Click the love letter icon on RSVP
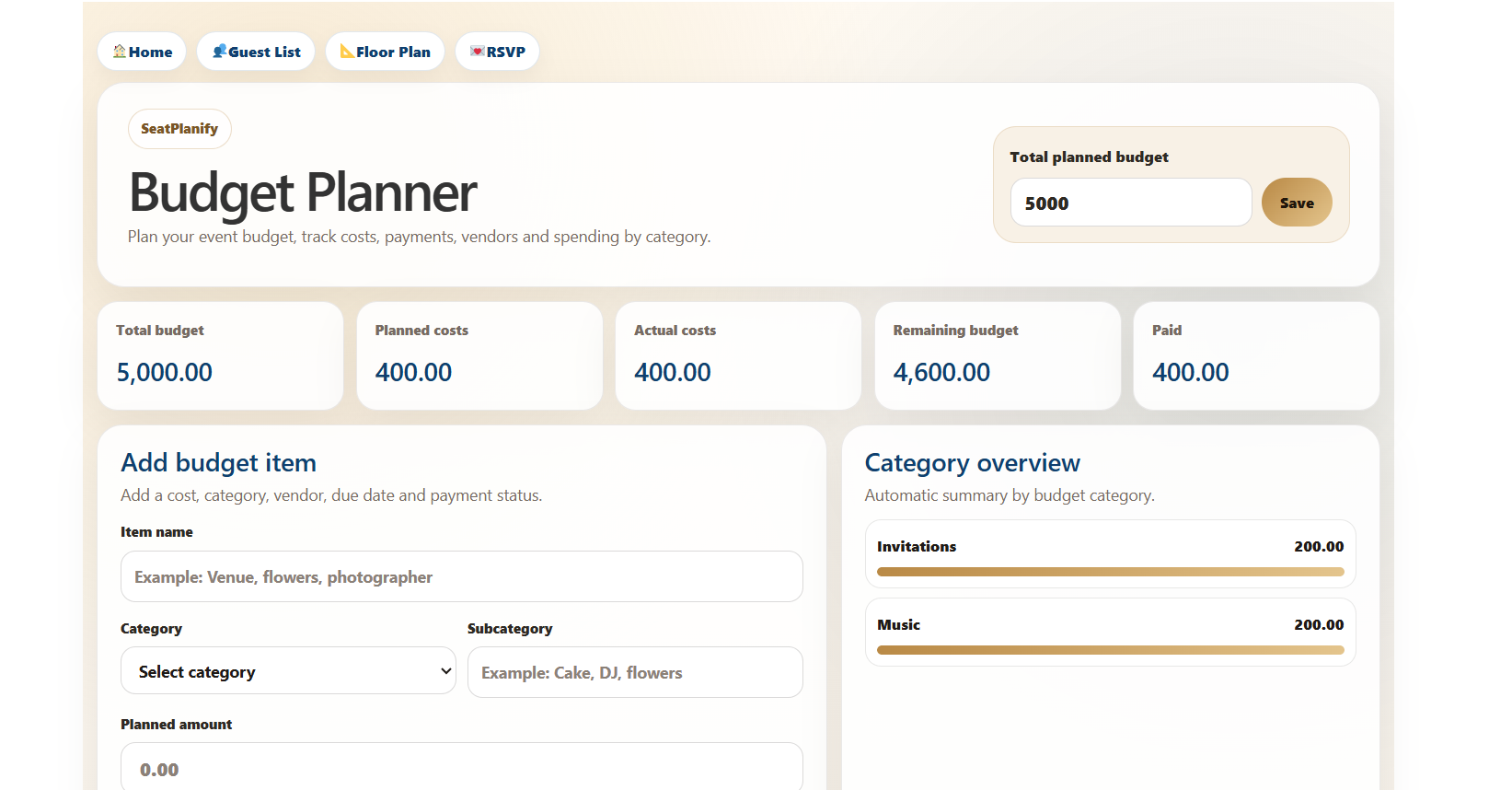The height and width of the screenshot is (790, 1512). (477, 52)
